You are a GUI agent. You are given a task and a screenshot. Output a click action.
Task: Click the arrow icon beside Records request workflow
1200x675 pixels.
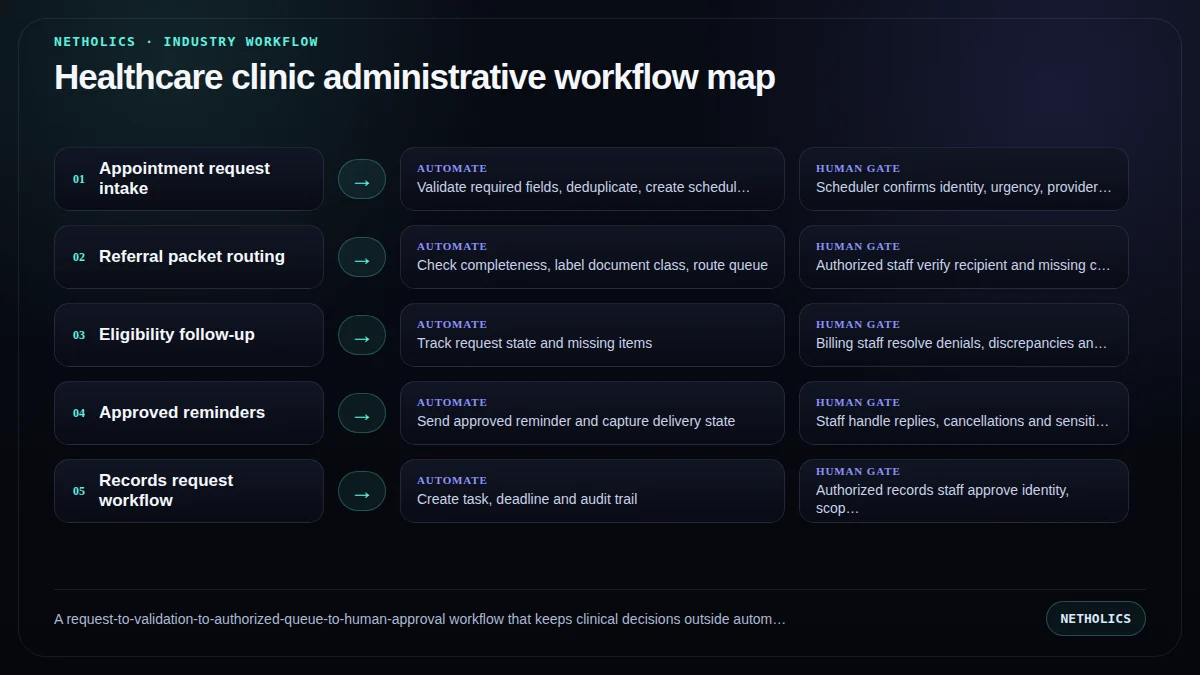(x=362, y=491)
